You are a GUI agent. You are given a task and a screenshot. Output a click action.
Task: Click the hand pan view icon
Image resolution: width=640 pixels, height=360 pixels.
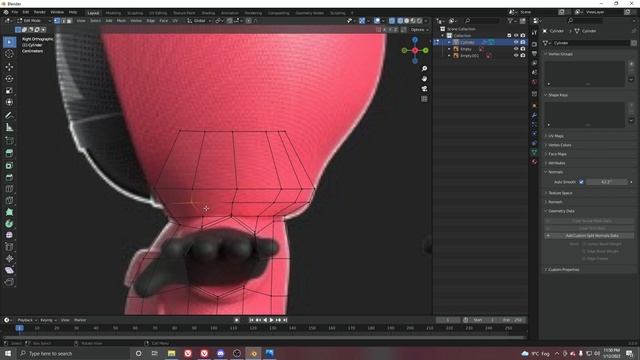point(424,78)
